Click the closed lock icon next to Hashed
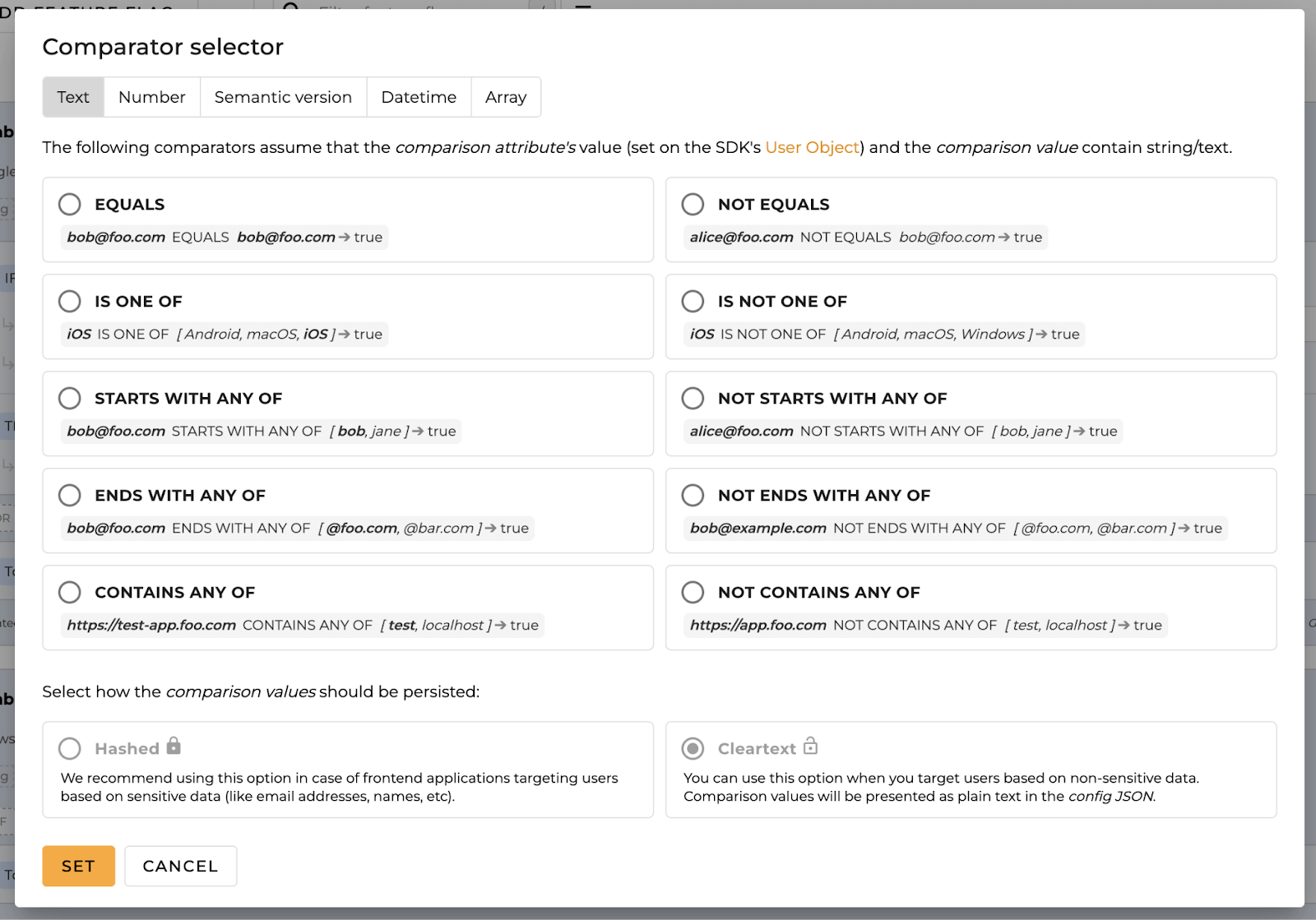The height and width of the screenshot is (920, 1316). (x=173, y=747)
